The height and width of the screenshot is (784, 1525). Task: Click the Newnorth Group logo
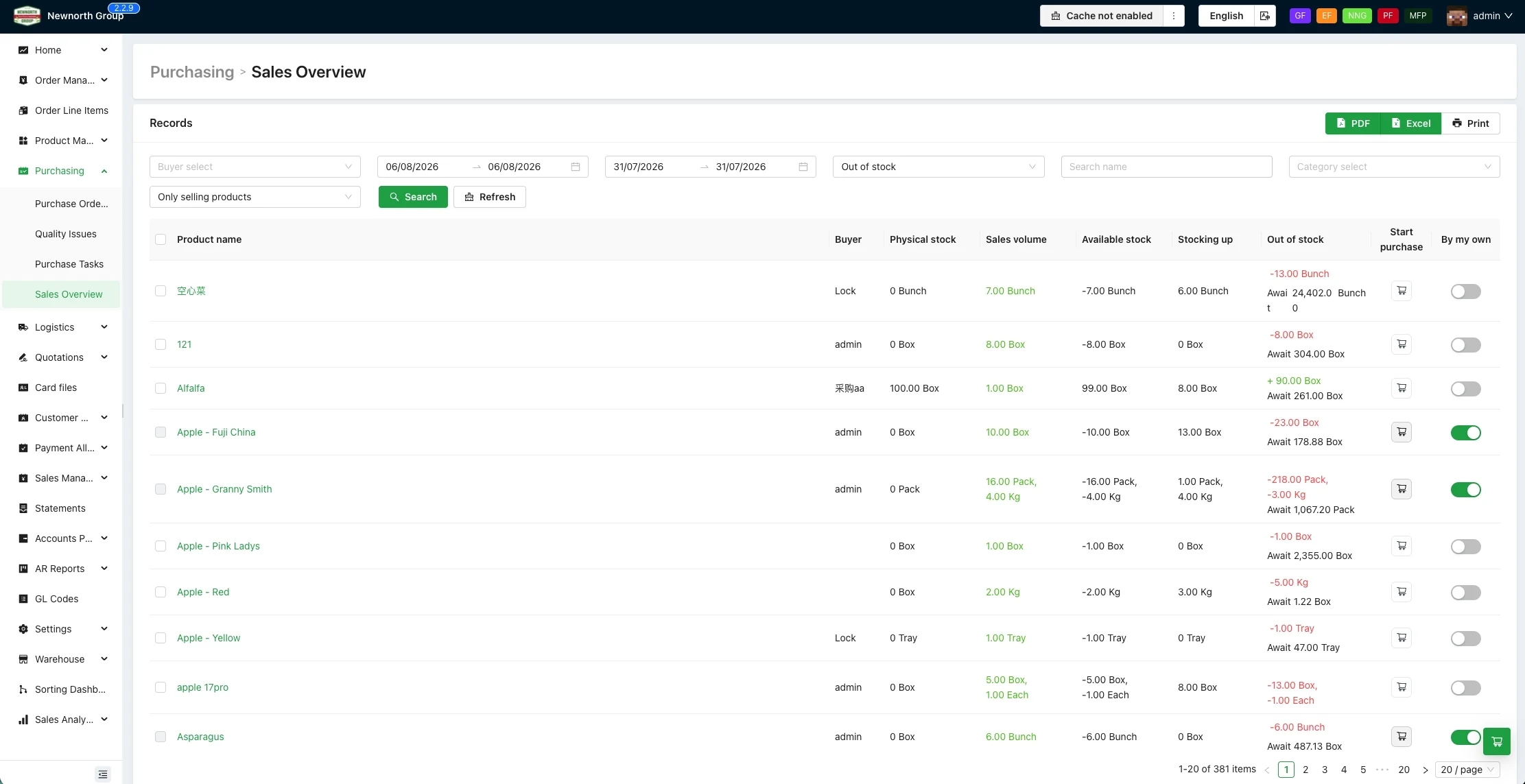27,16
